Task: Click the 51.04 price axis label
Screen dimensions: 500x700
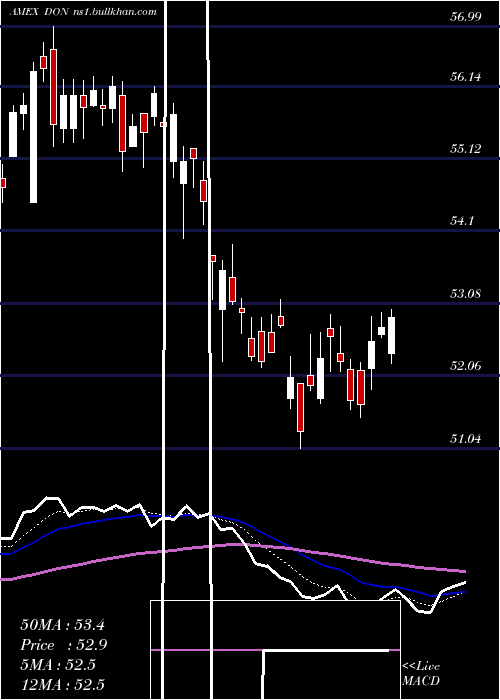Action: [466, 439]
